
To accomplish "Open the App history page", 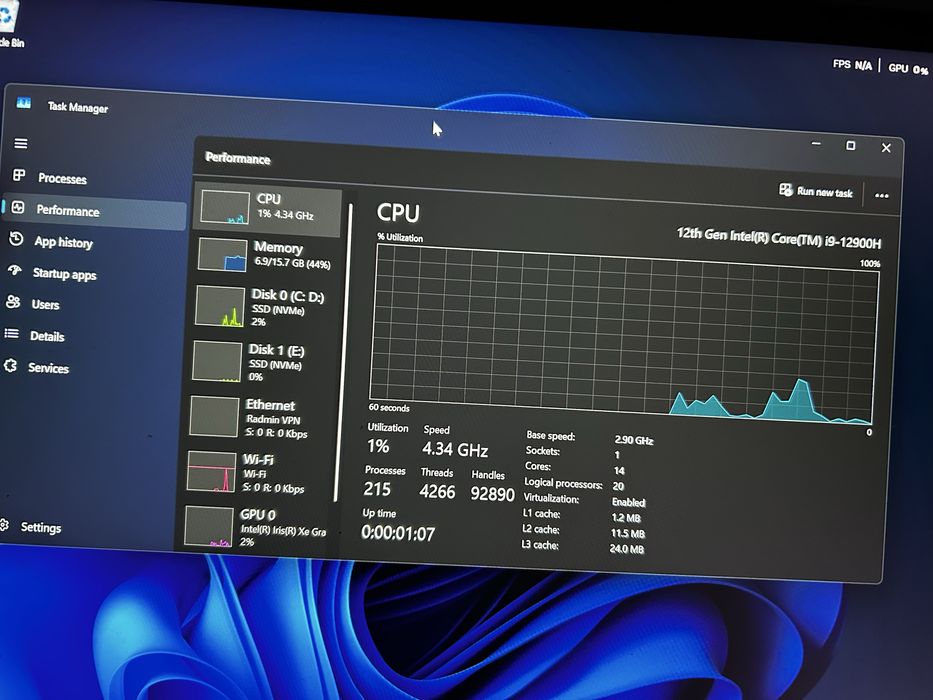I will click(x=63, y=242).
